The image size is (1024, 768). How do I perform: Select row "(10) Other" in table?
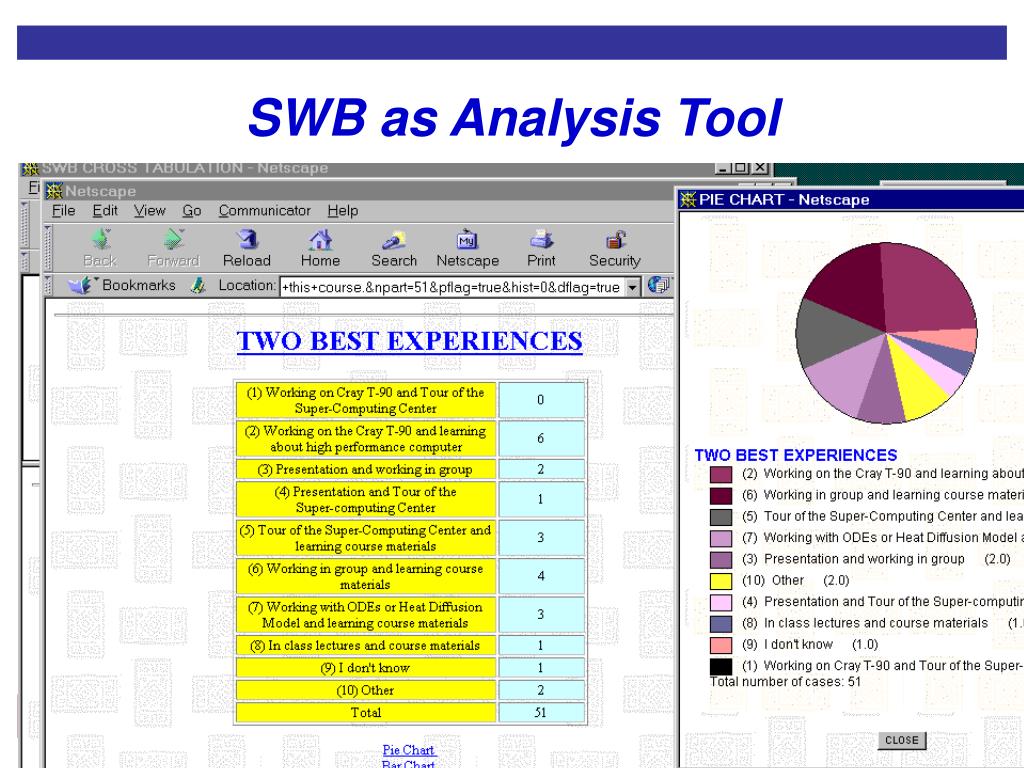(x=410, y=690)
